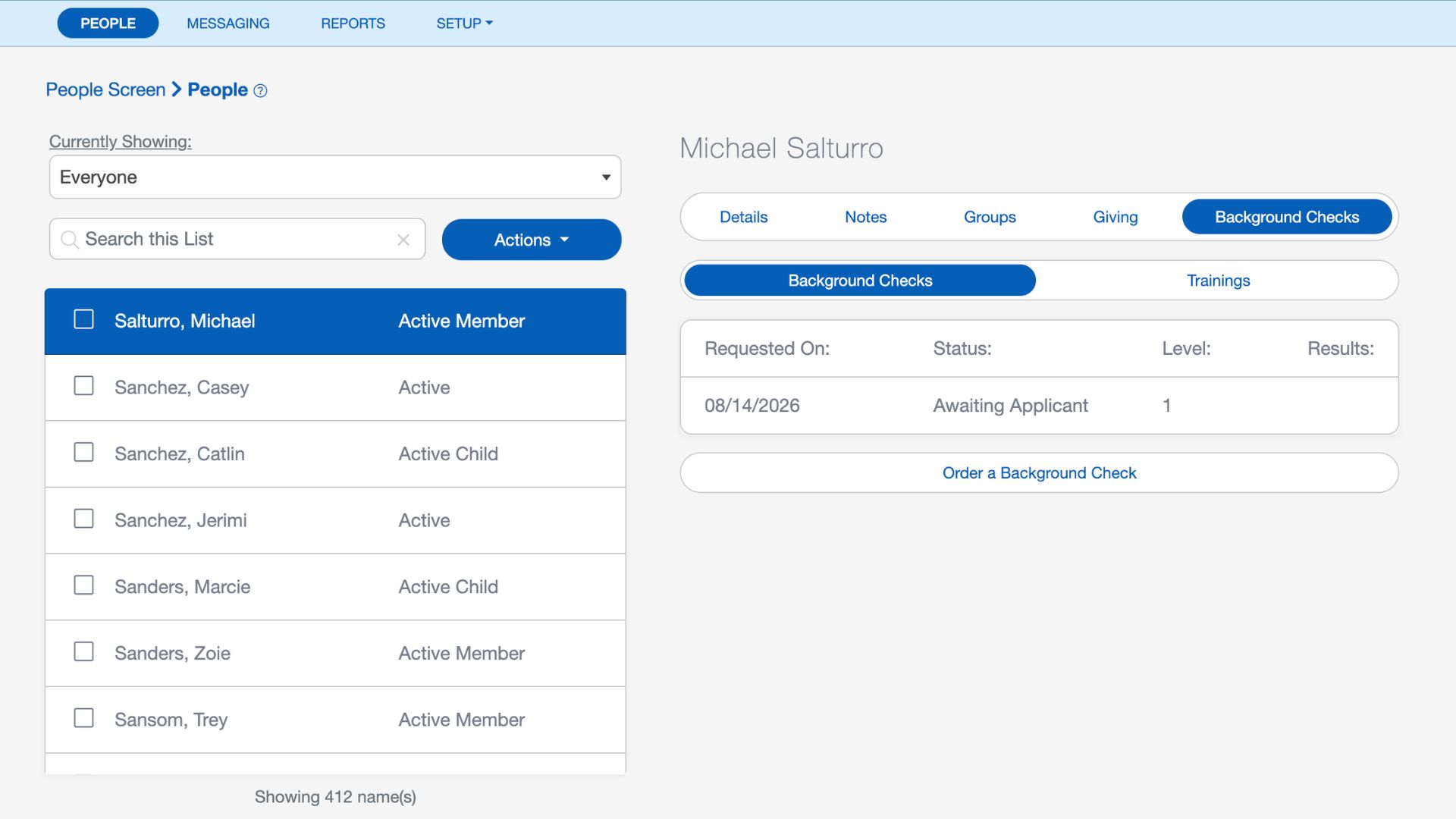Go to the People nav tab
This screenshot has height=819, width=1456.
[108, 24]
